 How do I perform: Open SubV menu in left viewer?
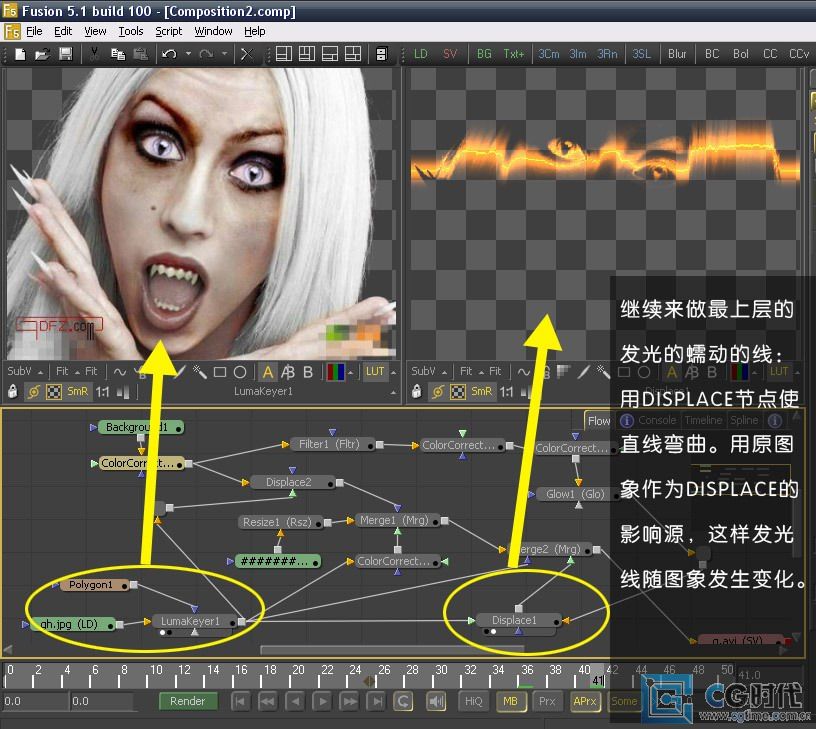click(25, 372)
